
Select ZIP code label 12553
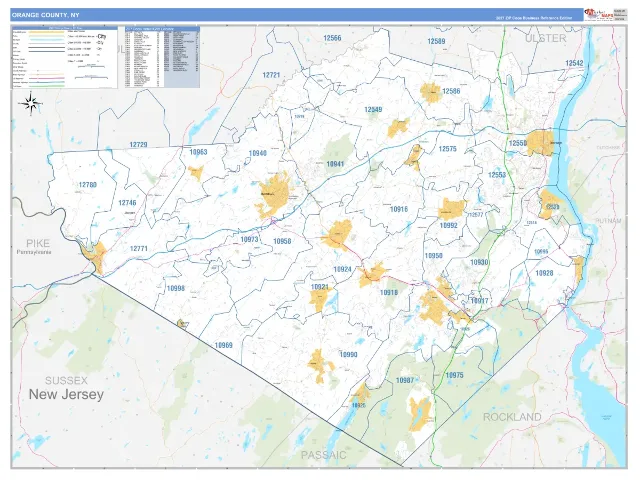point(497,175)
